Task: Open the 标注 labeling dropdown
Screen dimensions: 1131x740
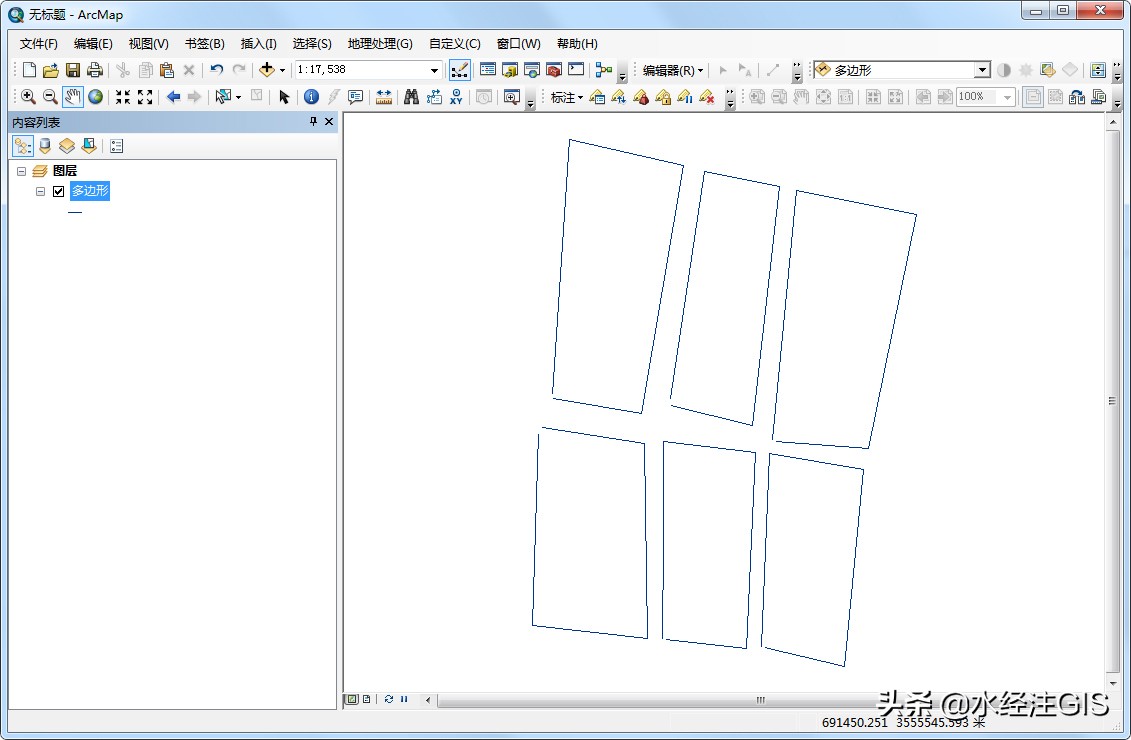Action: click(567, 97)
